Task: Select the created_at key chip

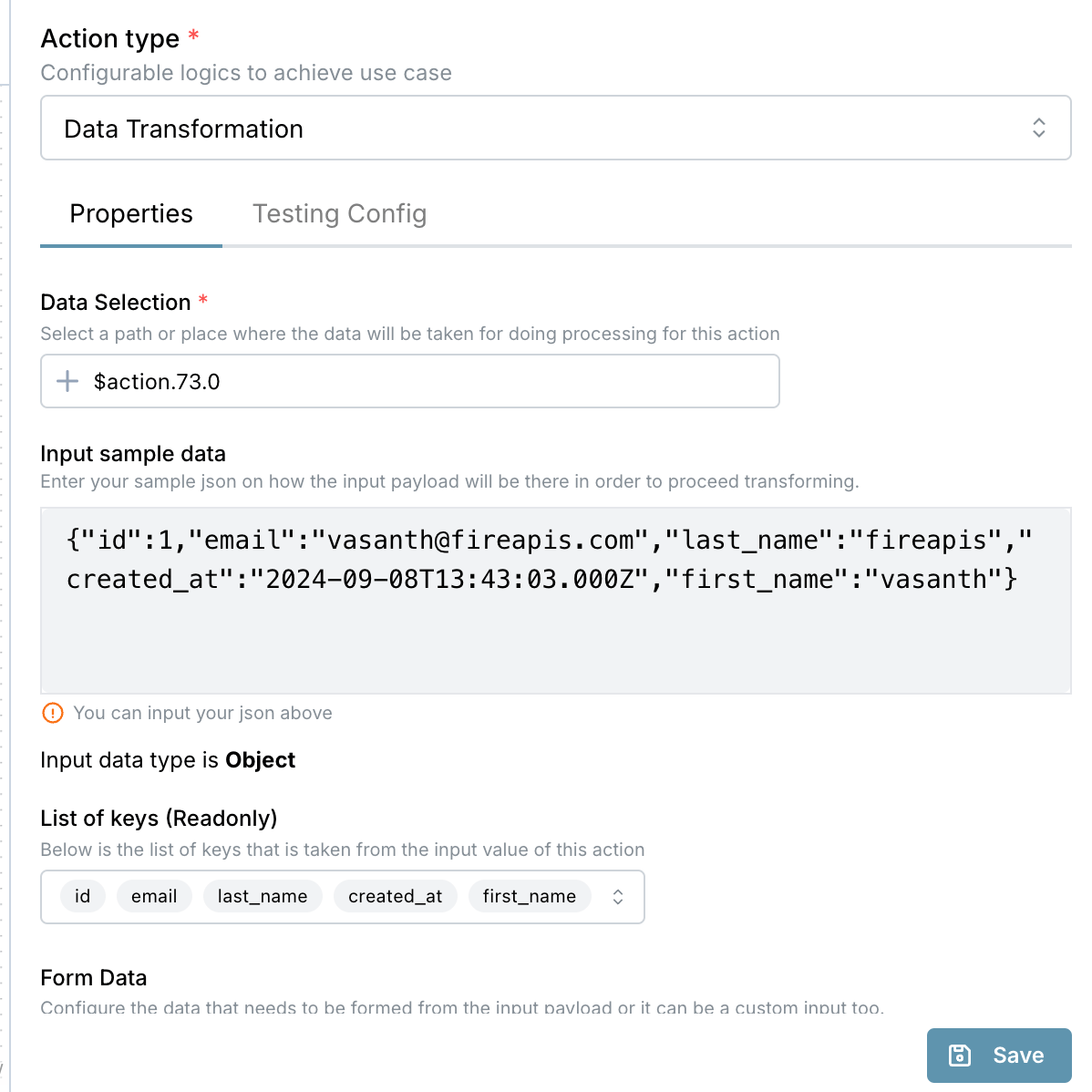Action: [x=396, y=896]
